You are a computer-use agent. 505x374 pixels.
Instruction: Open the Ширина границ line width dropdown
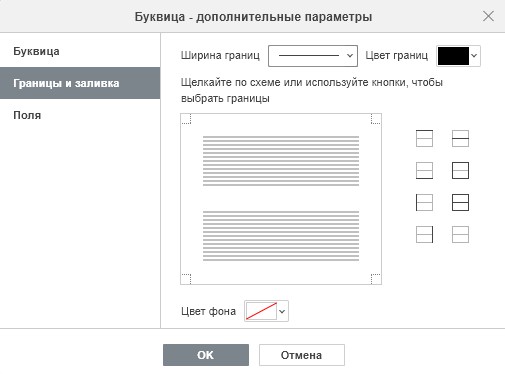click(x=313, y=56)
